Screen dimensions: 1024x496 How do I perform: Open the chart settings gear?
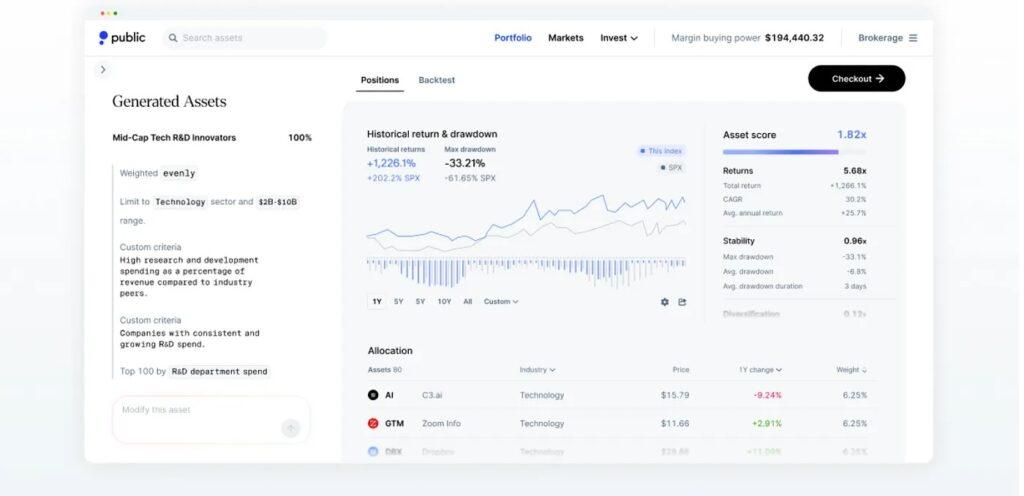(665, 302)
